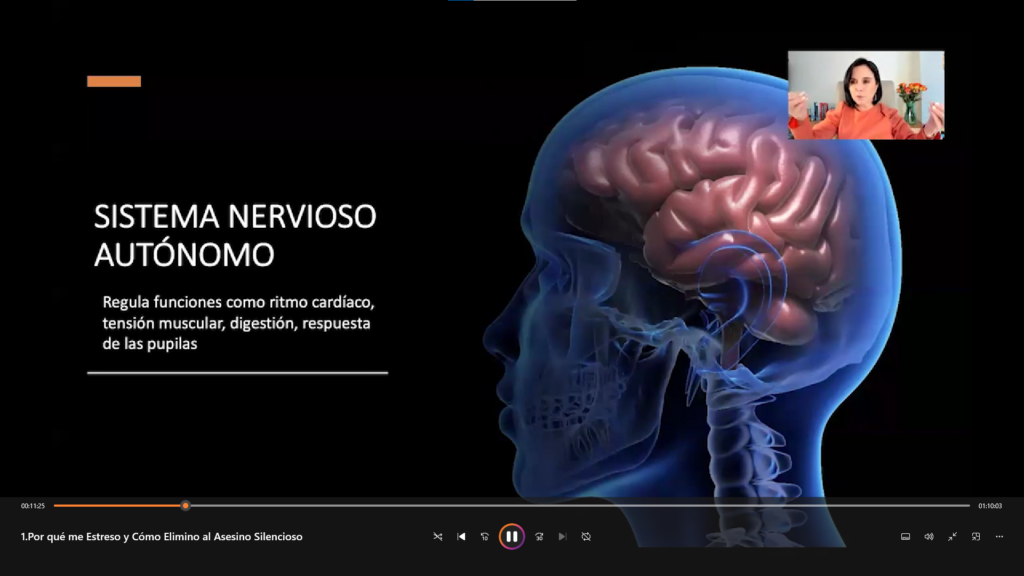This screenshot has width=1024, height=576.
Task: Toggle shuffle mode
Action: click(x=437, y=536)
